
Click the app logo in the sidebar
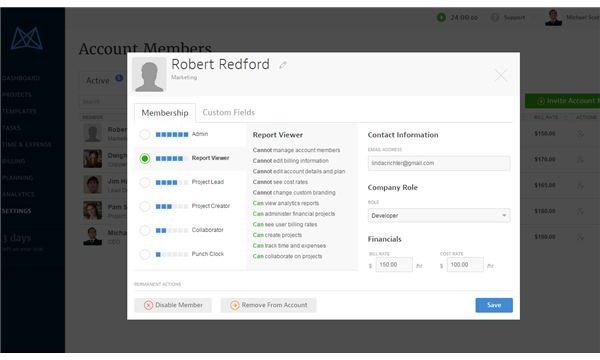tap(27, 38)
